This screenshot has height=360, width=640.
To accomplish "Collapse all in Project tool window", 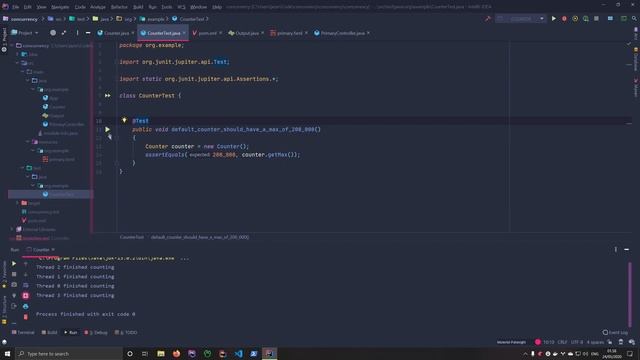I will click(64, 33).
